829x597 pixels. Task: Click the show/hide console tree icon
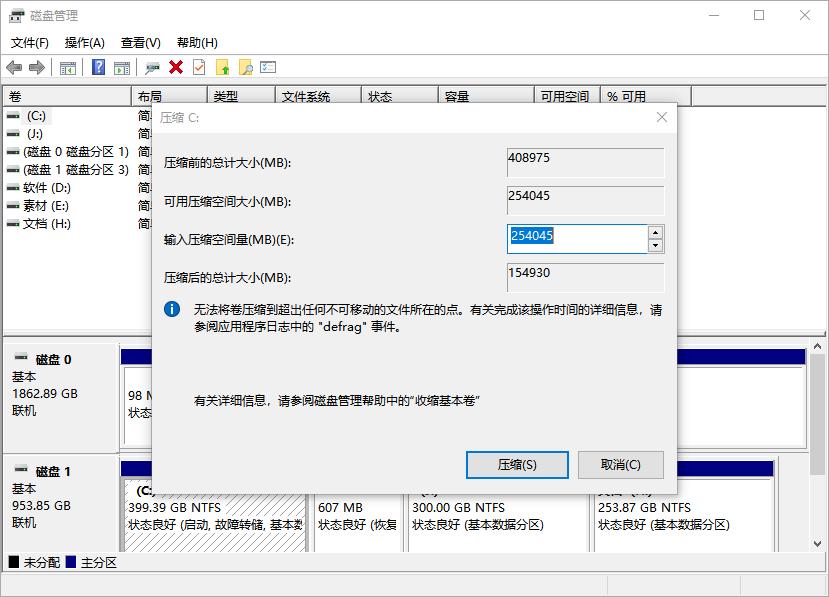[x=68, y=67]
